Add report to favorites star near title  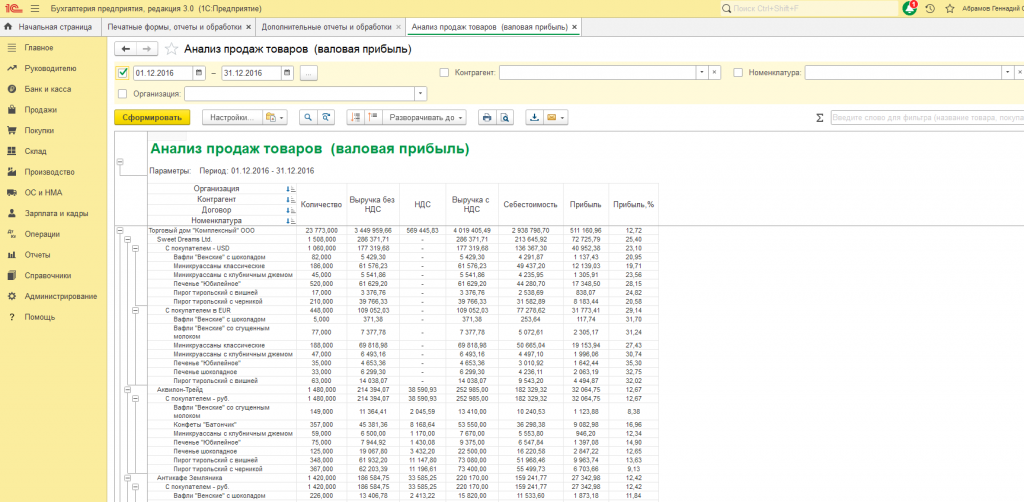pyautogui.click(x=171, y=49)
